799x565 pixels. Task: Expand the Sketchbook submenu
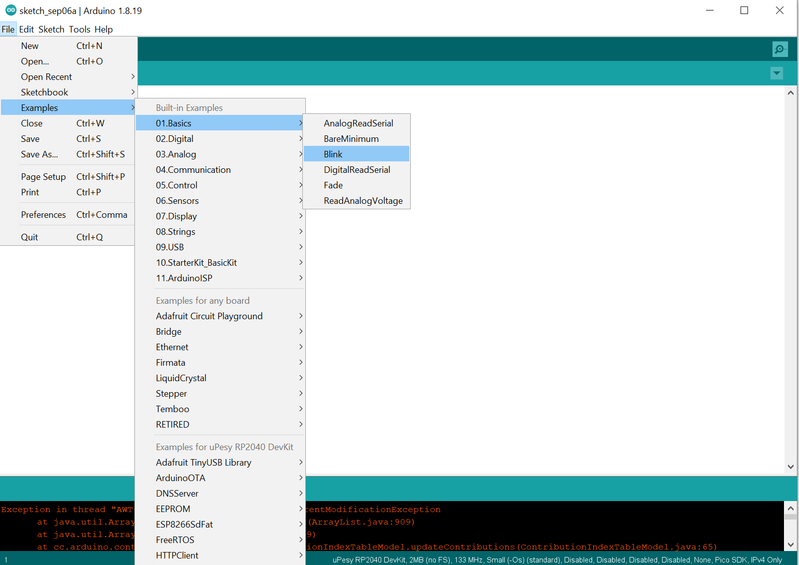coord(68,92)
